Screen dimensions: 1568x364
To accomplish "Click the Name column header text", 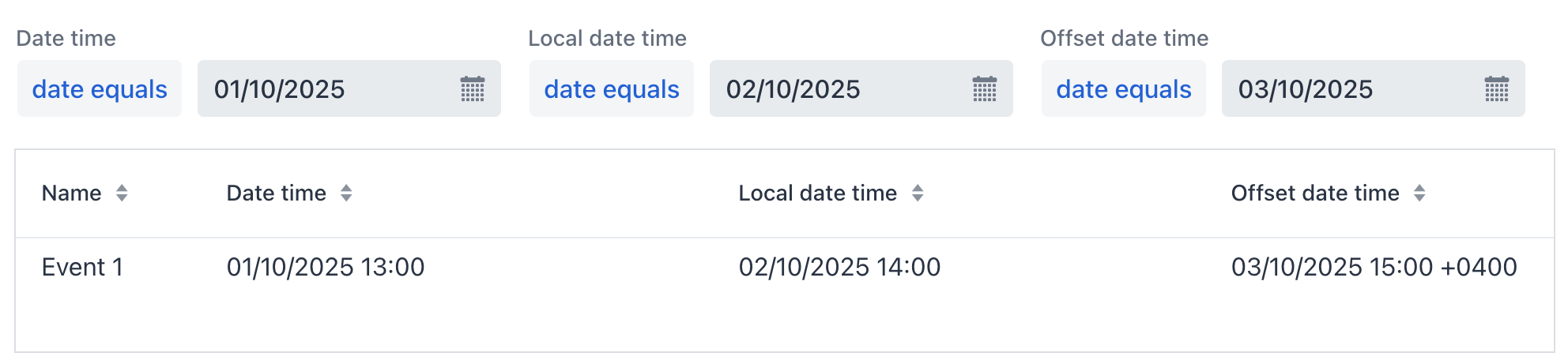I will [71, 193].
